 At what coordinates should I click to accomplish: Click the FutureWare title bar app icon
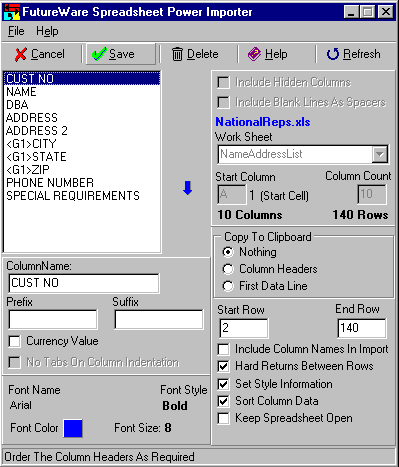(x=11, y=12)
